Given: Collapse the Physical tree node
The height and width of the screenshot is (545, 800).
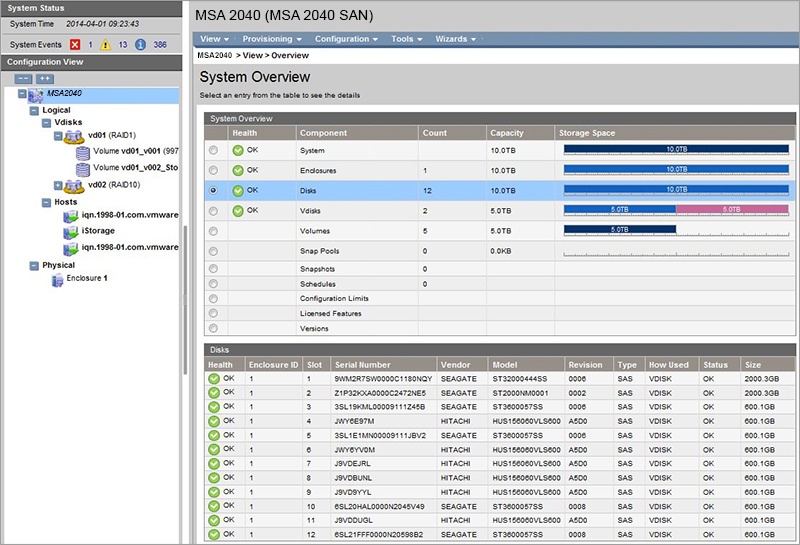Looking at the screenshot, I should point(33,265).
